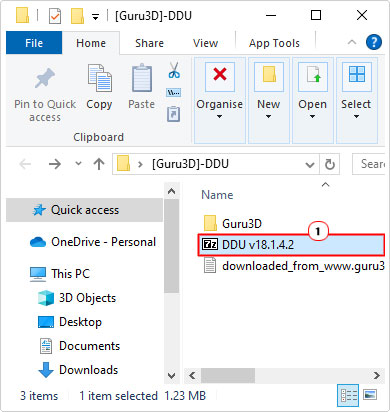Click the Refresh button
The image size is (390, 412).
330,164
